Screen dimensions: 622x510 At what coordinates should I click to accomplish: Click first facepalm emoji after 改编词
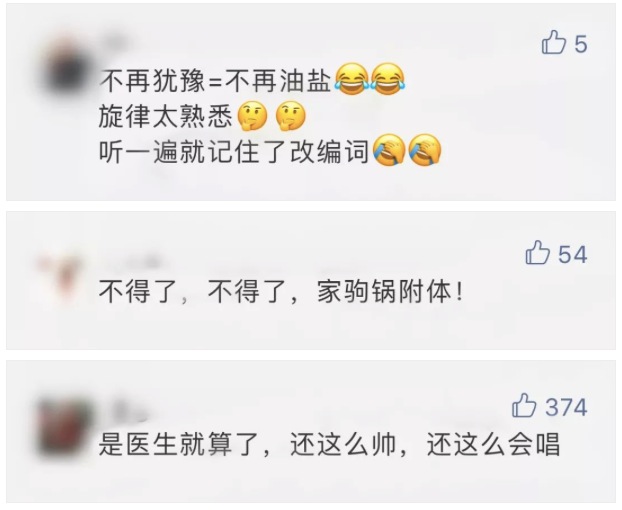coord(389,150)
